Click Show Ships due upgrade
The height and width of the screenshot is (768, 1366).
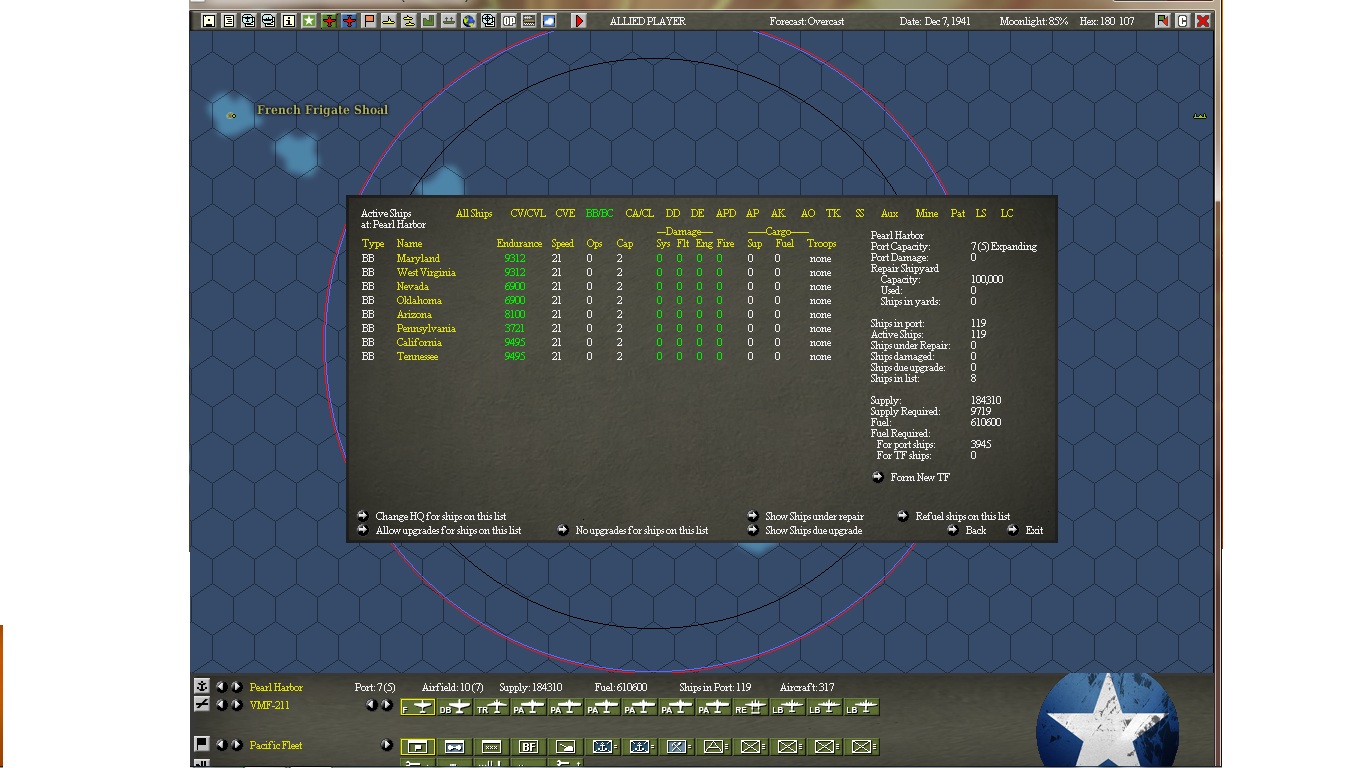(813, 530)
